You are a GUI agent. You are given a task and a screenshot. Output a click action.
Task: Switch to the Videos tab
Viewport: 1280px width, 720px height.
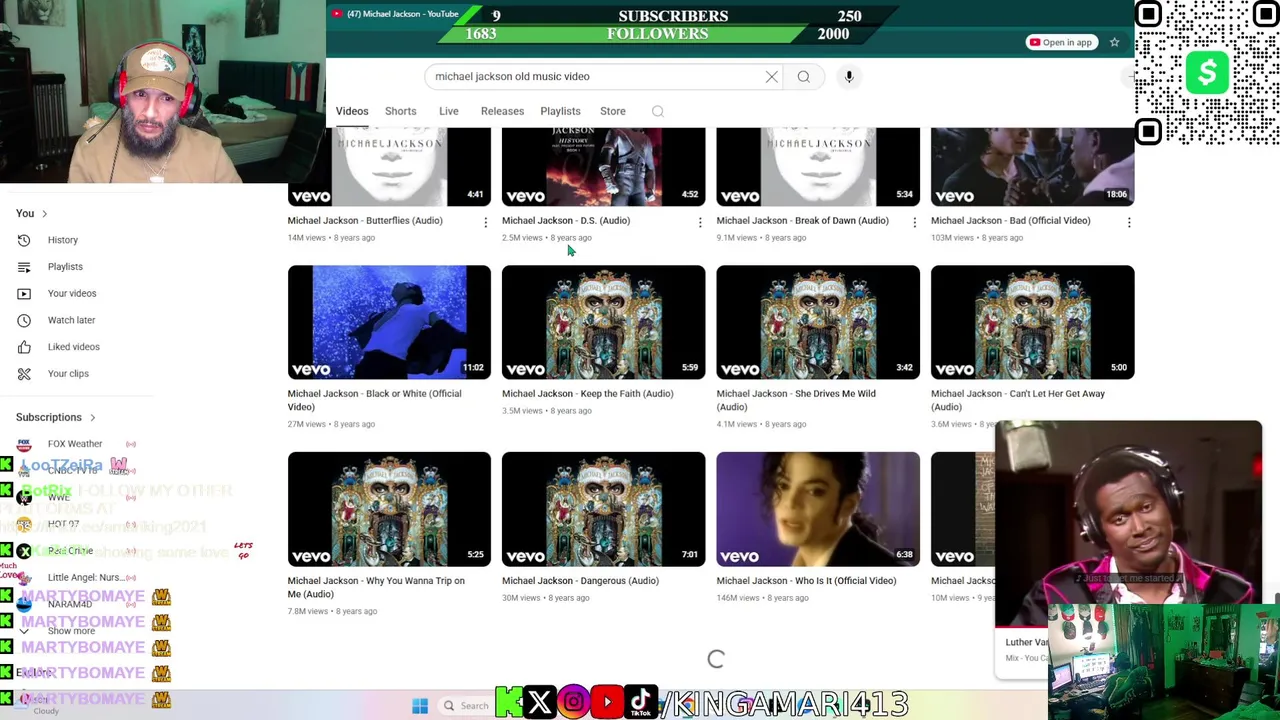tap(352, 111)
